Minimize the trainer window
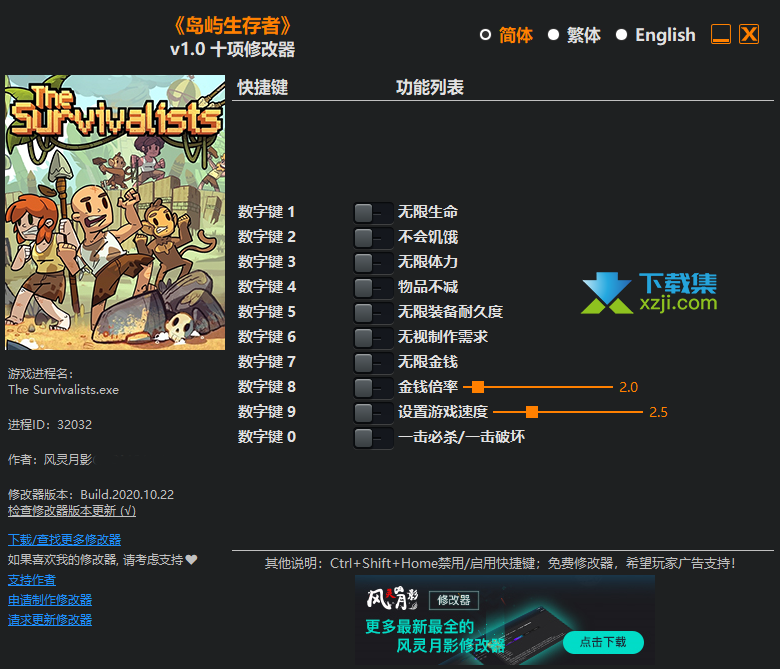Viewport: 780px width, 669px height. [x=721, y=34]
